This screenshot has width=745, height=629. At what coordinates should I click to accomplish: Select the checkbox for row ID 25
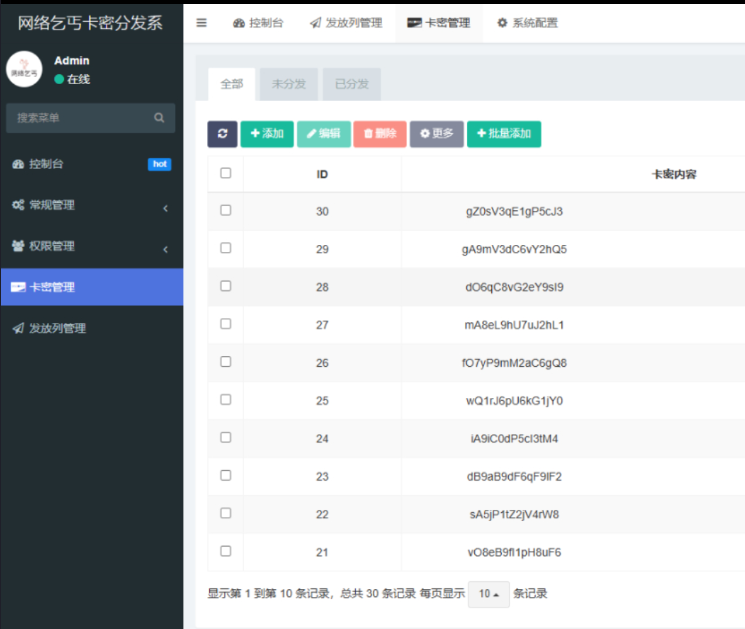[225, 400]
